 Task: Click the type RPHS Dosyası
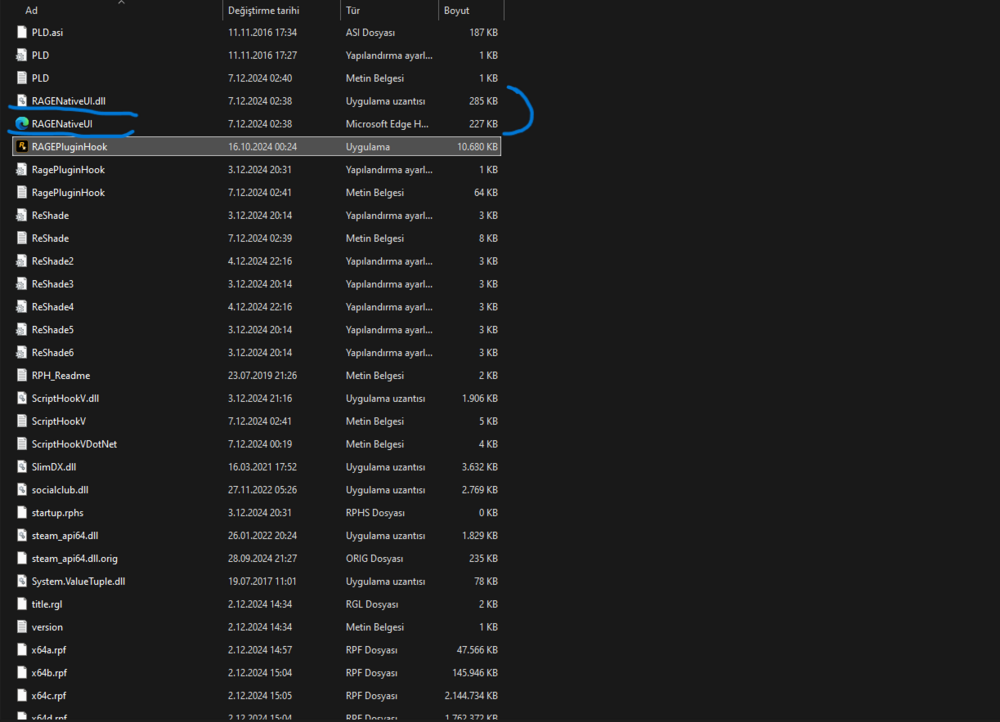click(x=375, y=513)
